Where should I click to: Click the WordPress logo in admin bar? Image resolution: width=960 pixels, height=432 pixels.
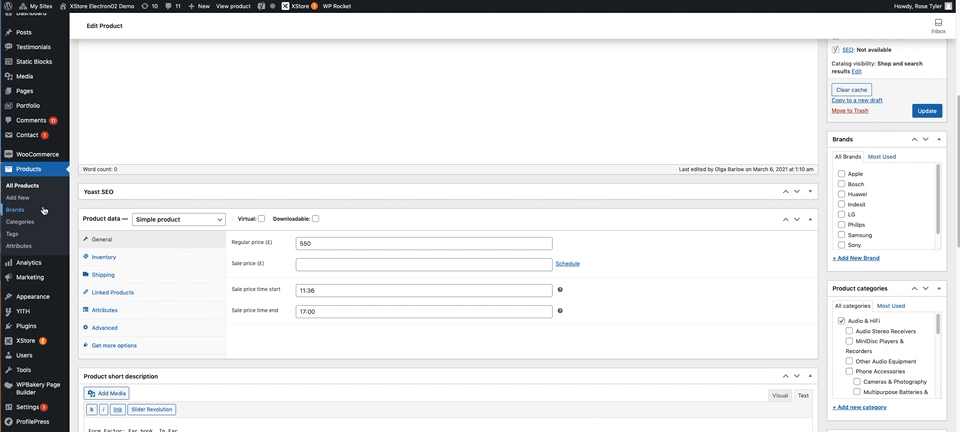tap(8, 6)
